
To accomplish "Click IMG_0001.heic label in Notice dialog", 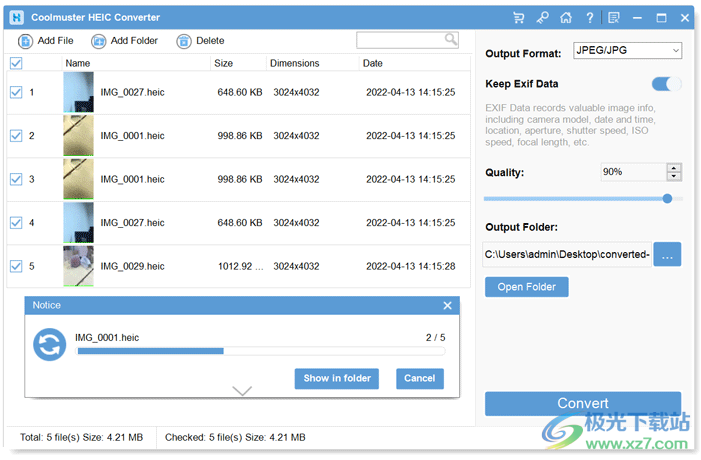I will click(x=107, y=338).
